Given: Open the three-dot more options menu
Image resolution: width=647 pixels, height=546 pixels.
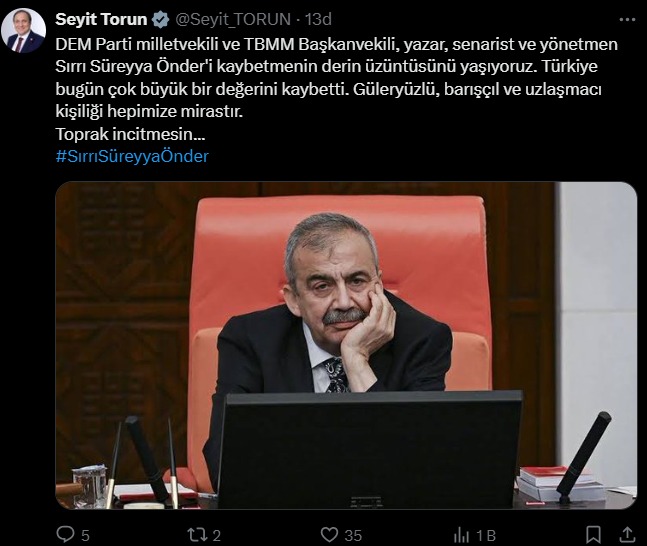Looking at the screenshot, I should click(627, 19).
